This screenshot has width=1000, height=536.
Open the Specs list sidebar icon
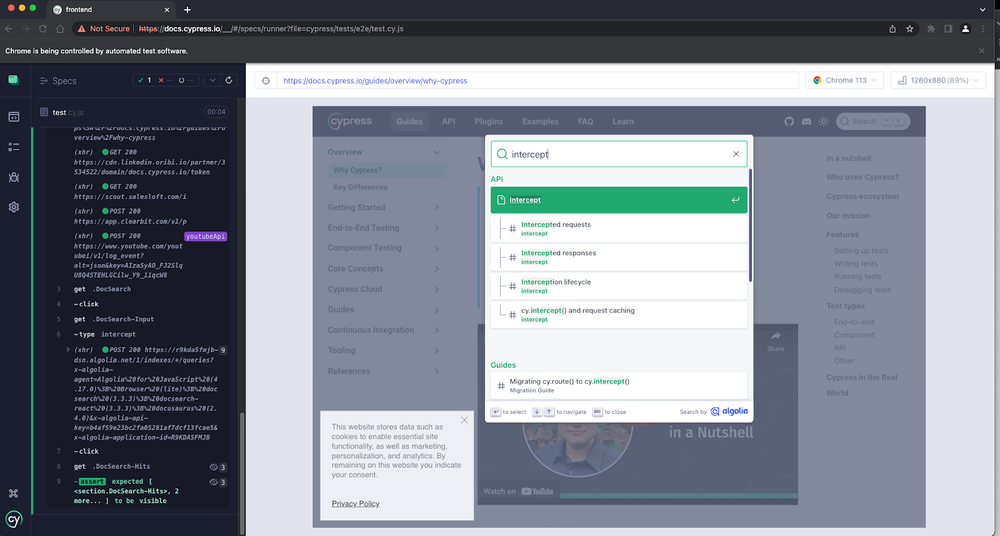[x=14, y=147]
